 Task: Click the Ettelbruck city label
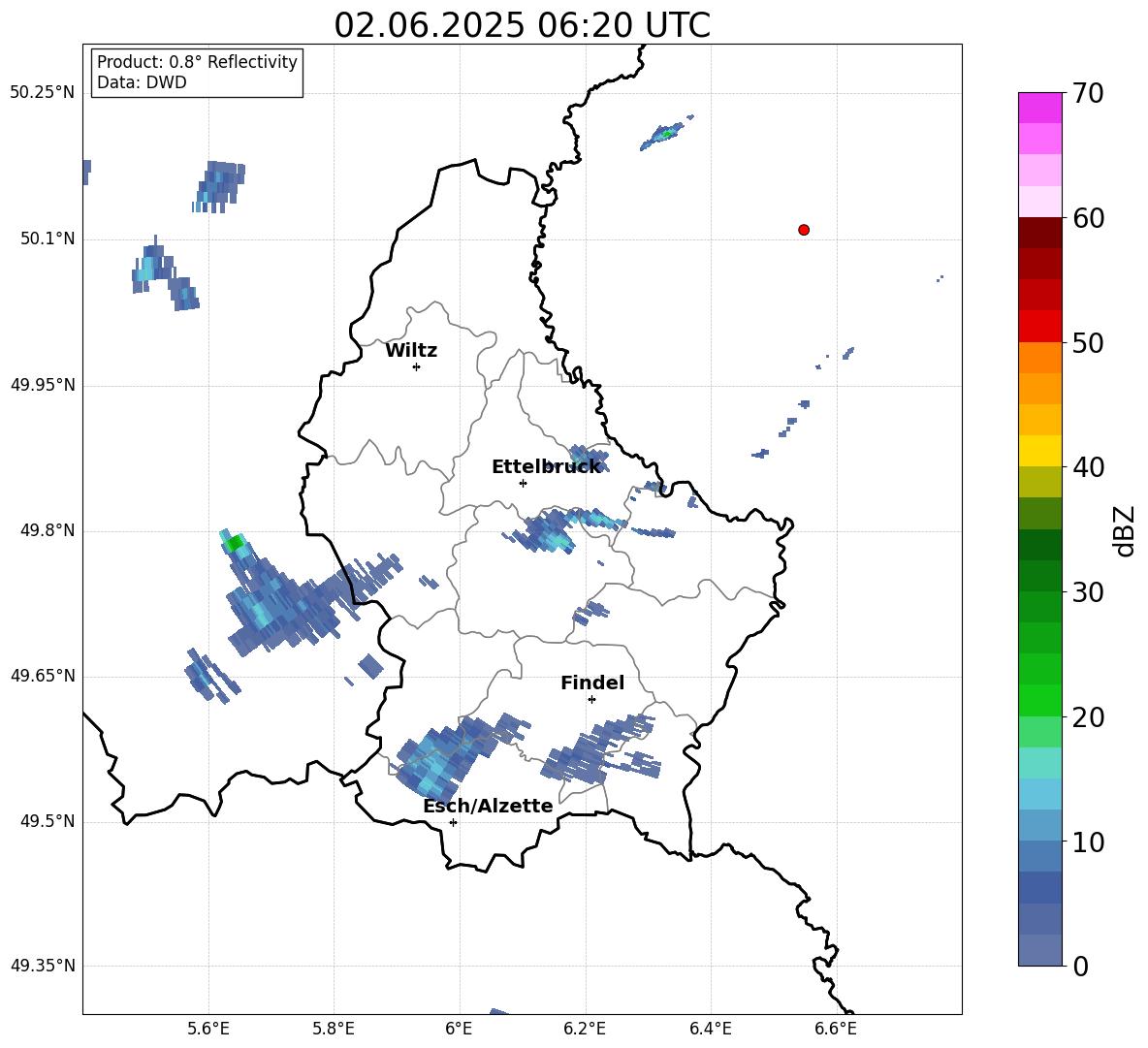click(546, 467)
